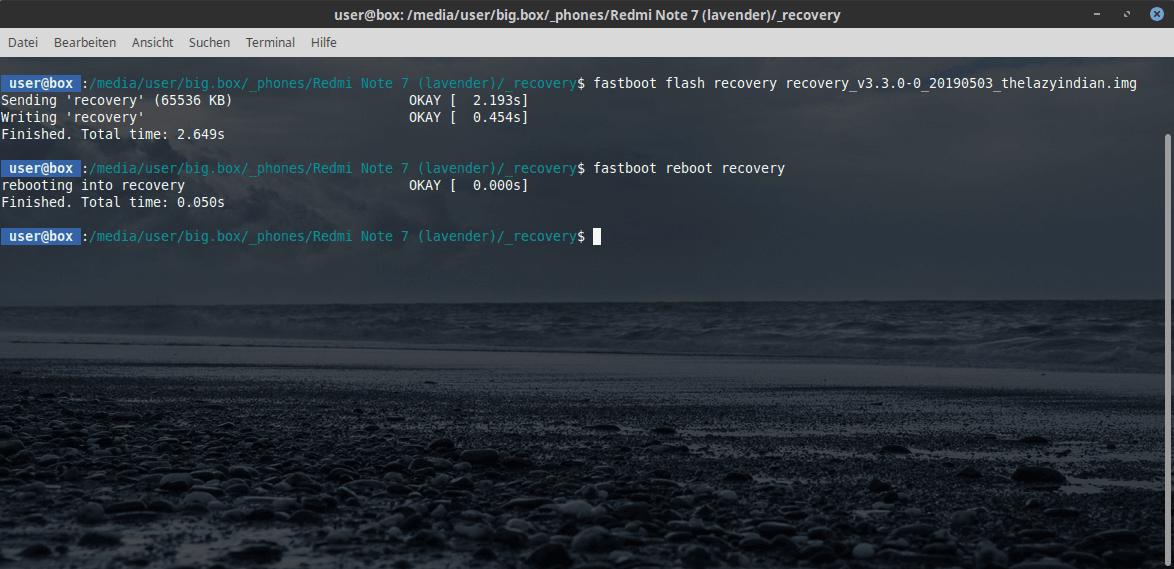Click the blinking cursor at last prompt
Screen dimensions: 1174x569
597,237
